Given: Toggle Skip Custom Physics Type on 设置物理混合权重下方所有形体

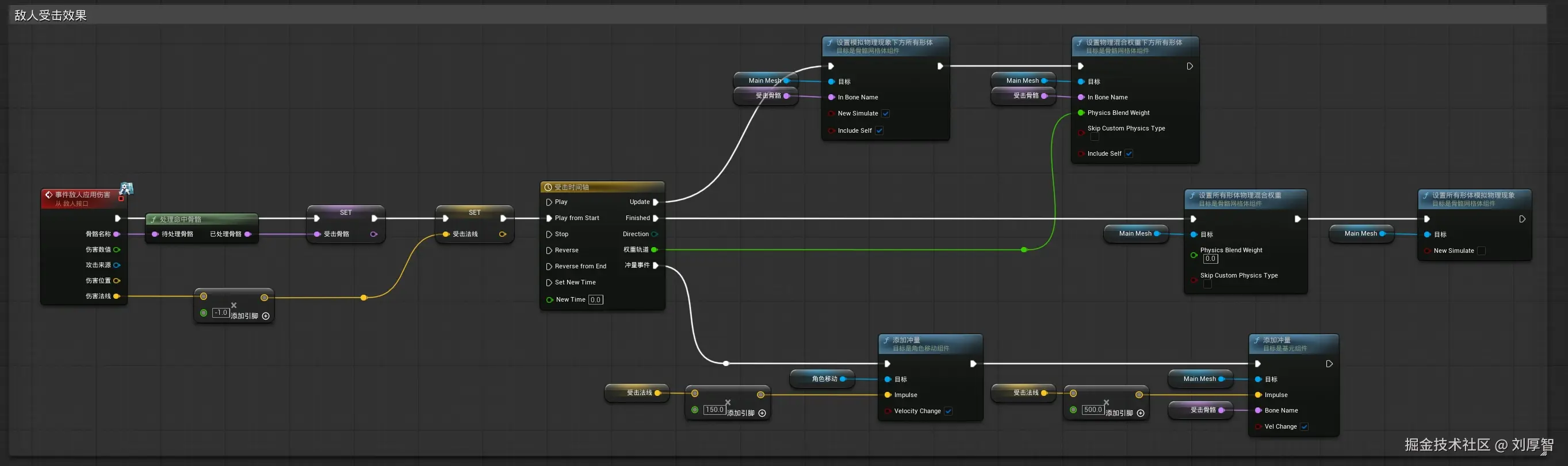Looking at the screenshot, I should (x=1095, y=137).
